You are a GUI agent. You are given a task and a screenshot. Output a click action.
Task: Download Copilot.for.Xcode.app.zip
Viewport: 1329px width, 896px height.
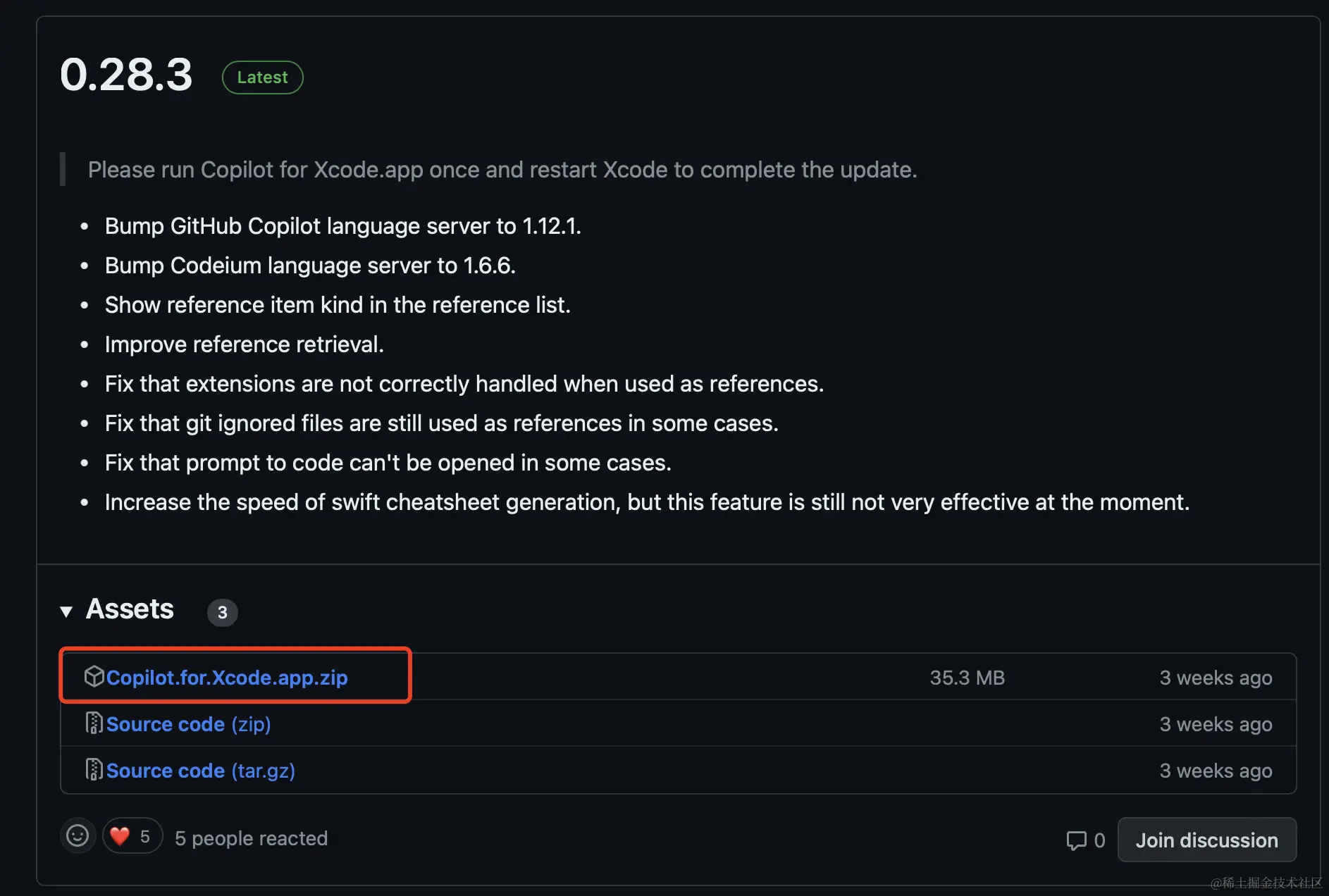coord(227,677)
